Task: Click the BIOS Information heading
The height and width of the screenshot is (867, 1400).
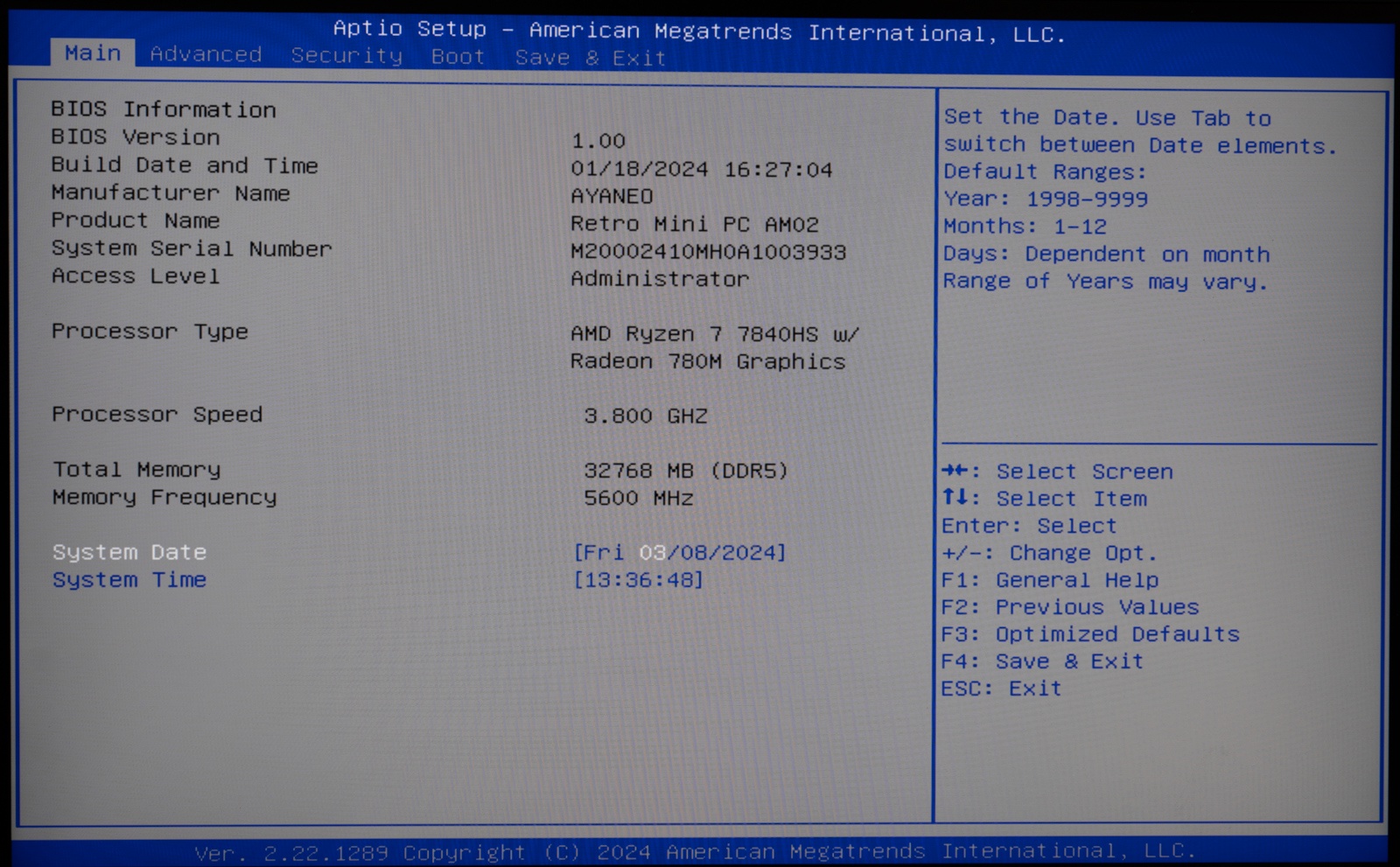Action: click(x=164, y=109)
